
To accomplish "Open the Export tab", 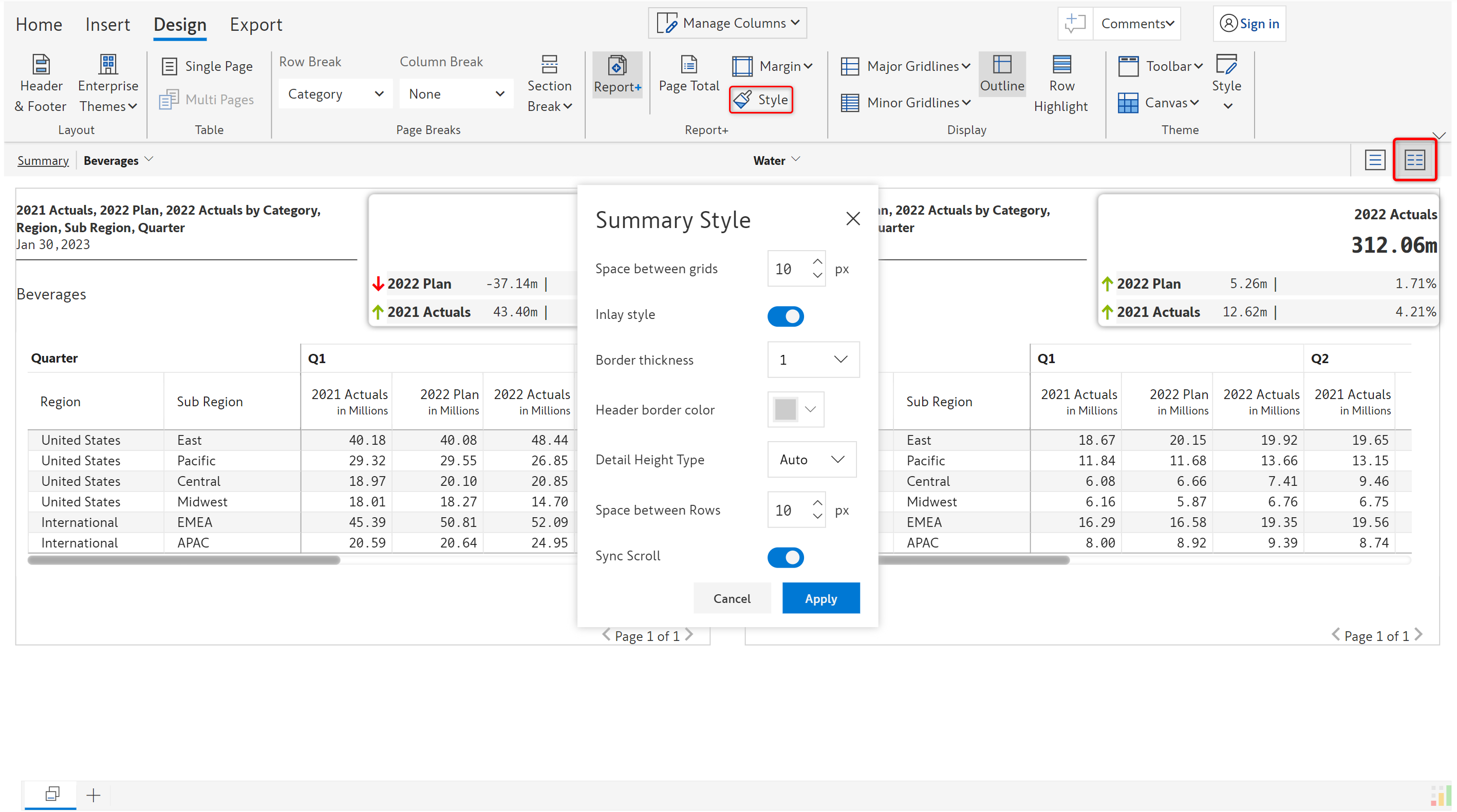I will (x=256, y=24).
